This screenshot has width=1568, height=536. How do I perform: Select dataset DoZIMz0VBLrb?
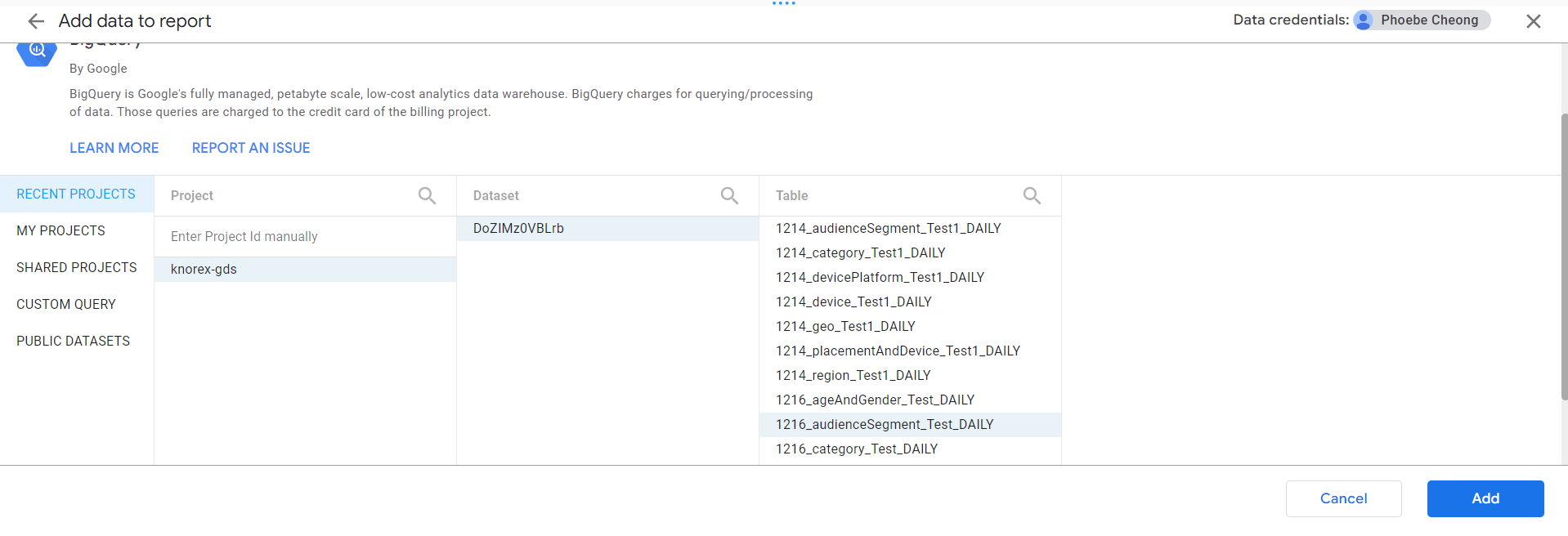[x=518, y=228]
